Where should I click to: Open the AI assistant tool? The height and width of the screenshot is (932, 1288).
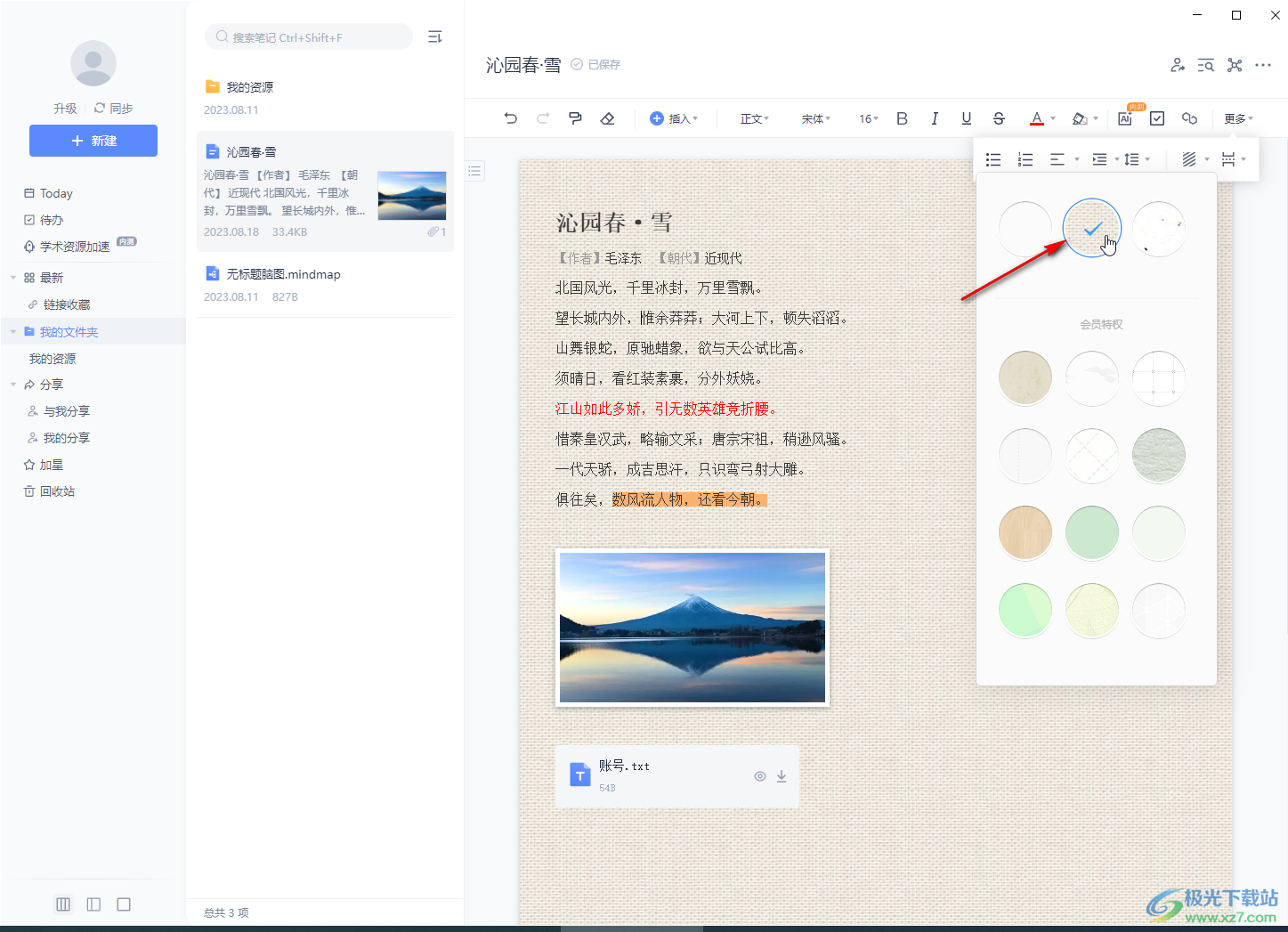(x=1125, y=118)
